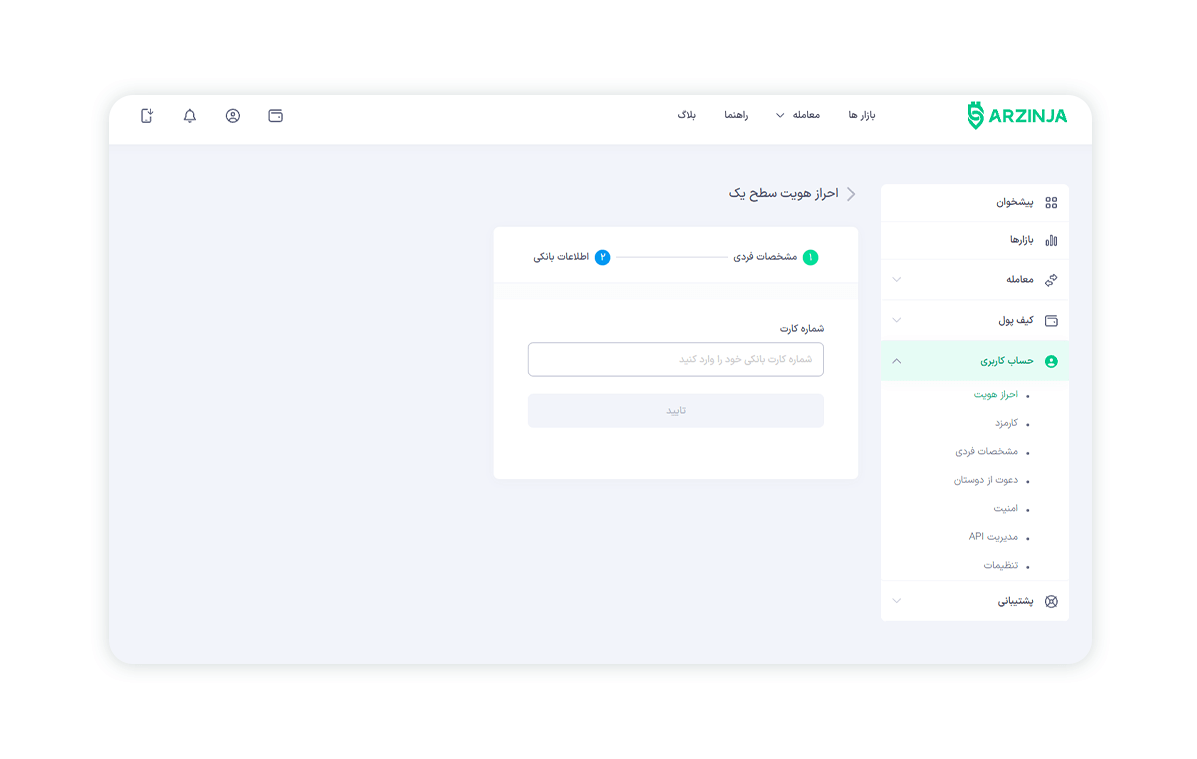1197x759 pixels.
Task: Click the wallet icon in top header
Action: pos(276,116)
